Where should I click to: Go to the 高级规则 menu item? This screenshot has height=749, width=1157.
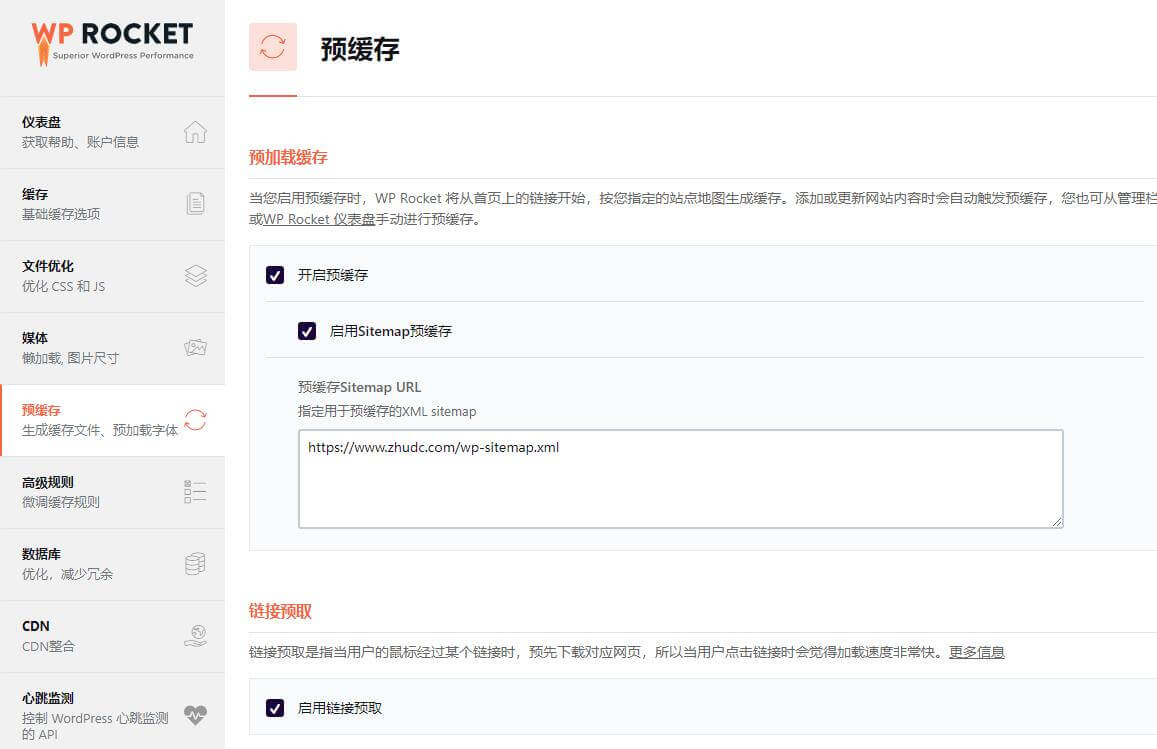[48, 482]
